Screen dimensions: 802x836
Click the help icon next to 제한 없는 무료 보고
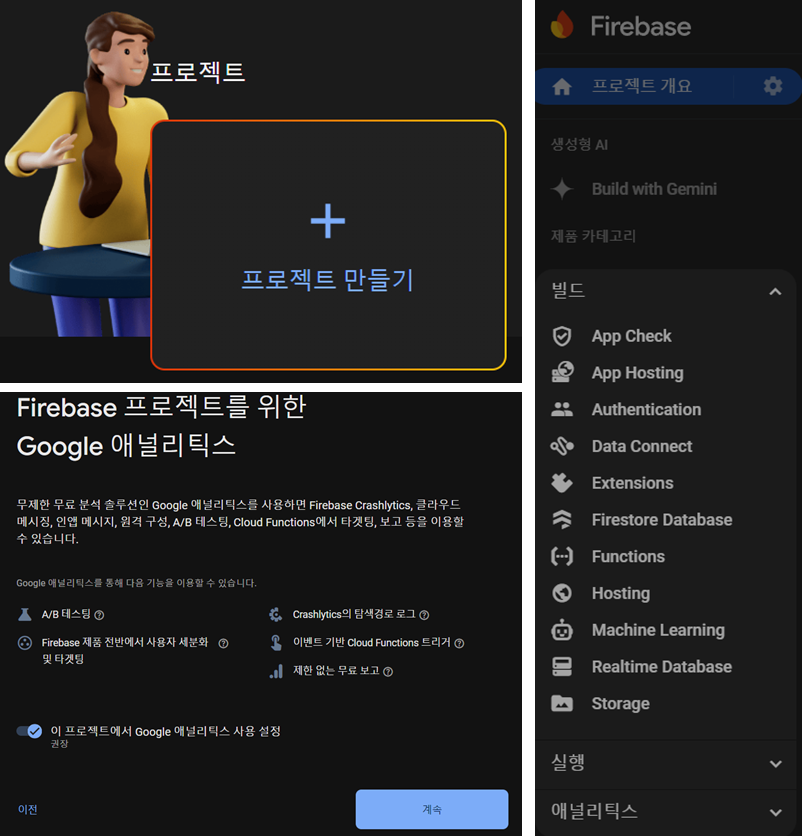click(x=388, y=672)
